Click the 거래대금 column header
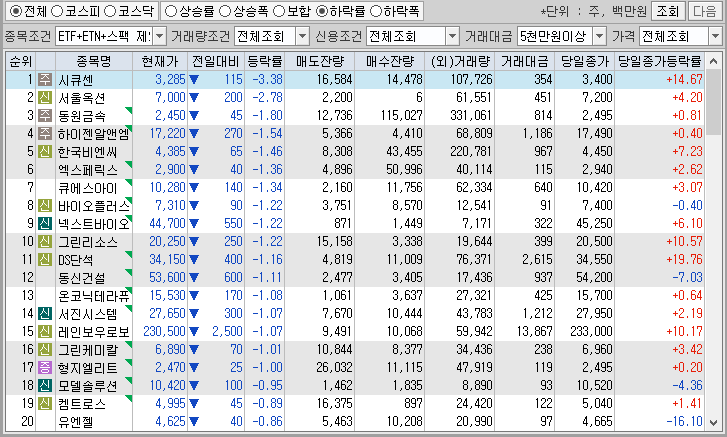727x437 pixels. tap(524, 61)
